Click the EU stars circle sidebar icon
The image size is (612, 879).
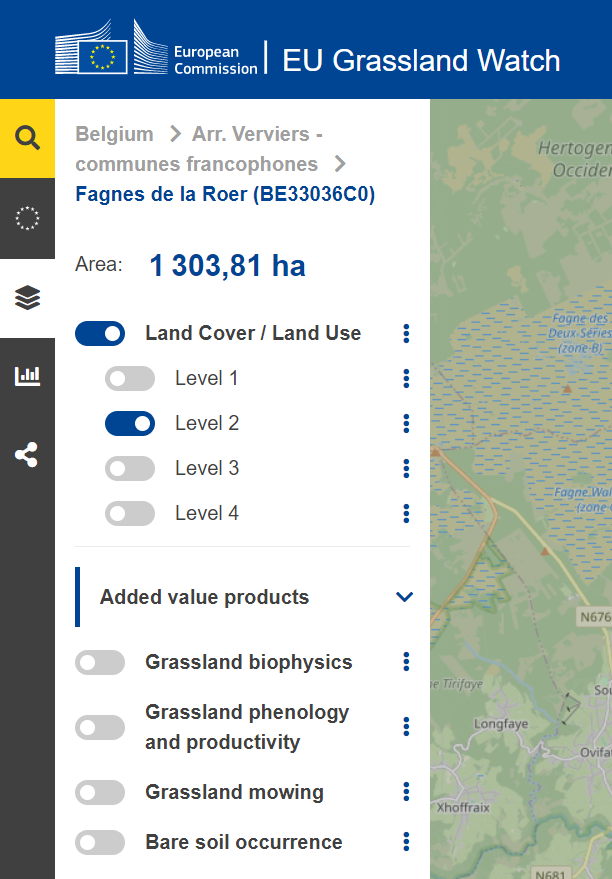click(x=27, y=218)
